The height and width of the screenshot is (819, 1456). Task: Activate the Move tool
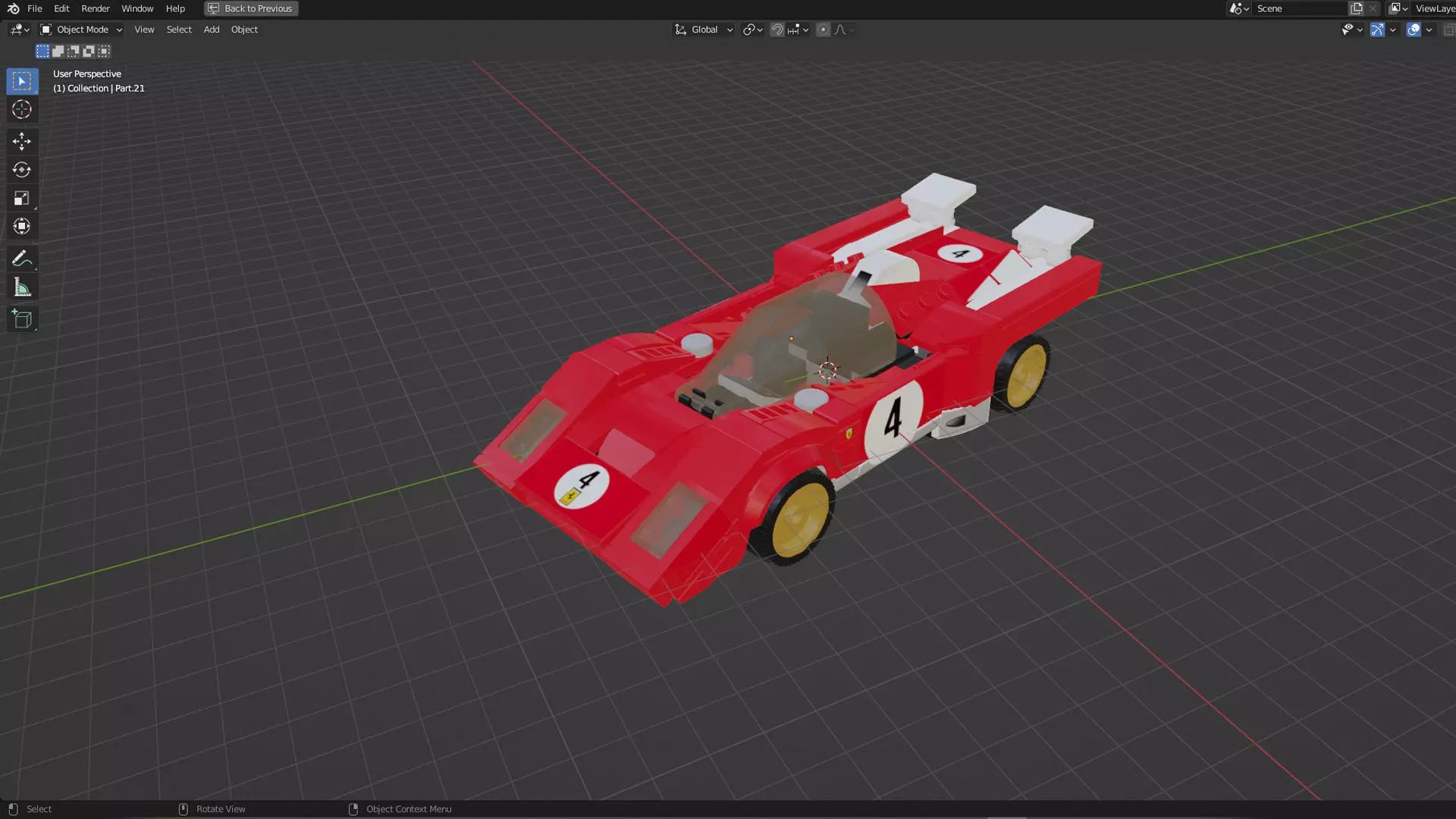22,141
